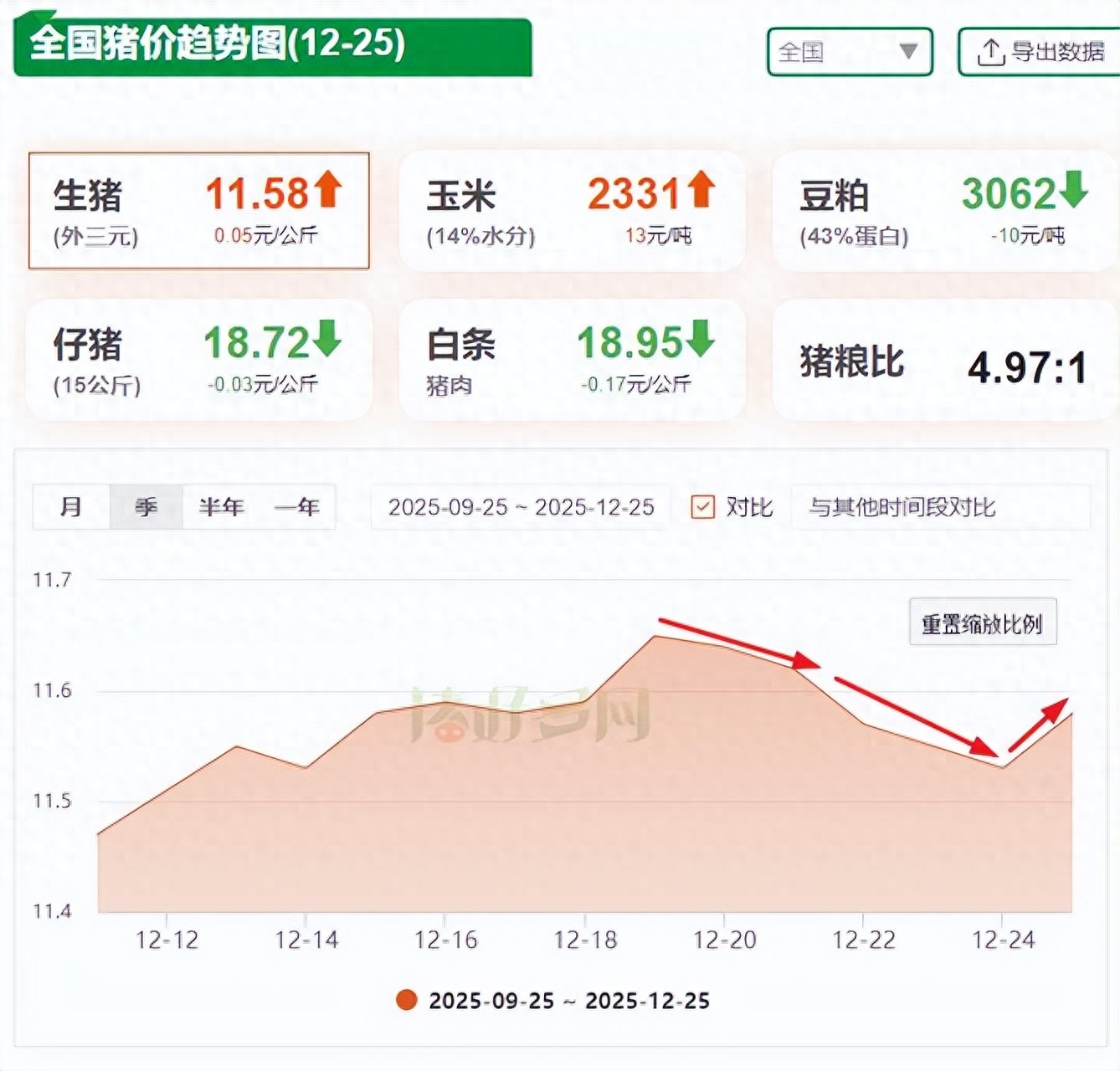1120x1071 pixels.
Task: Click the green down arrow beside 3062
Action: coord(1073,189)
